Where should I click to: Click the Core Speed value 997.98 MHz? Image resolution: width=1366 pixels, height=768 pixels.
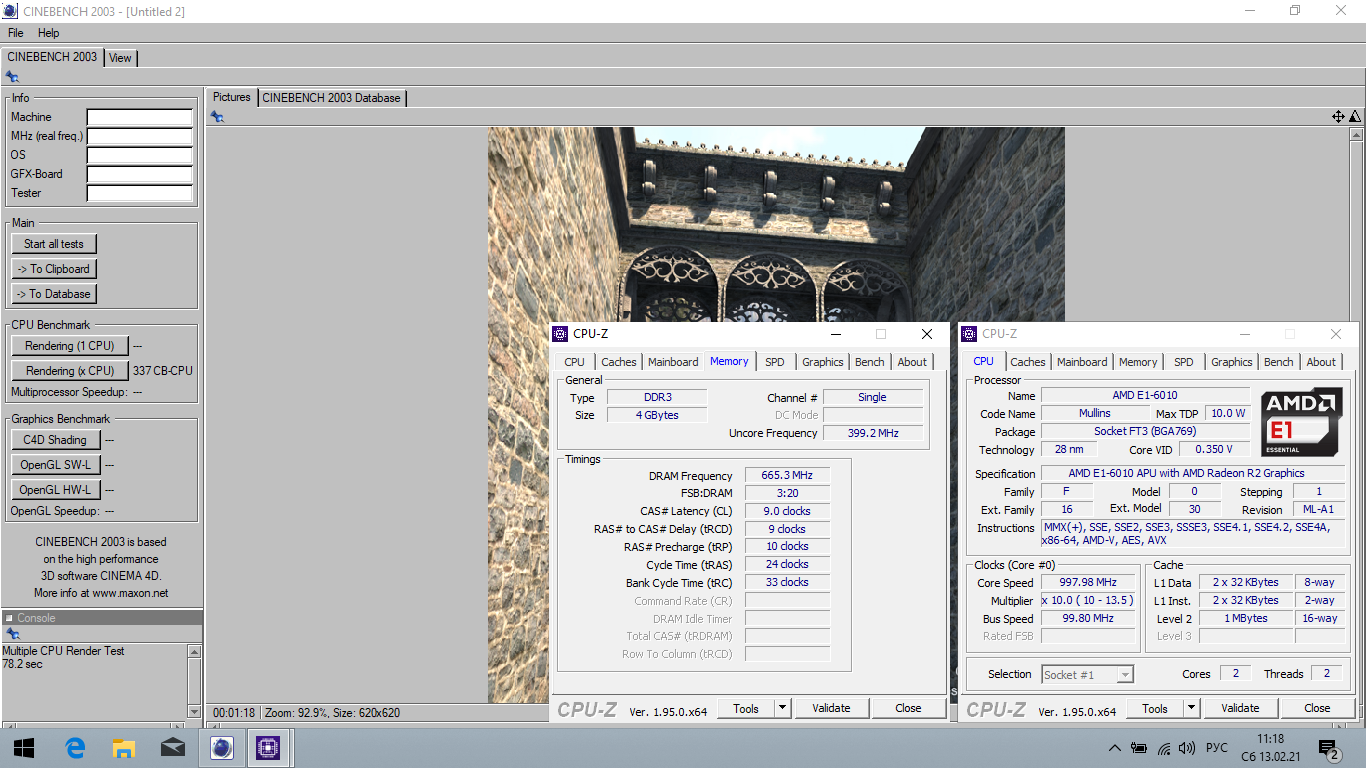(x=1090, y=583)
